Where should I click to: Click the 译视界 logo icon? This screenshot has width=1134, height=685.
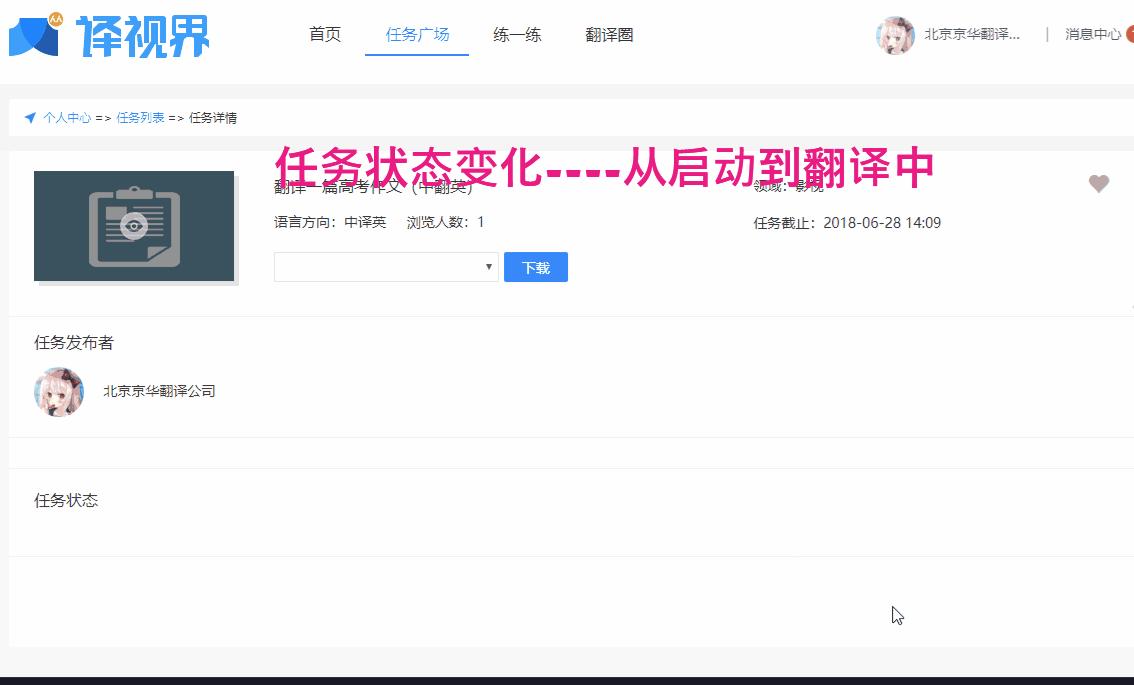pyautogui.click(x=32, y=35)
